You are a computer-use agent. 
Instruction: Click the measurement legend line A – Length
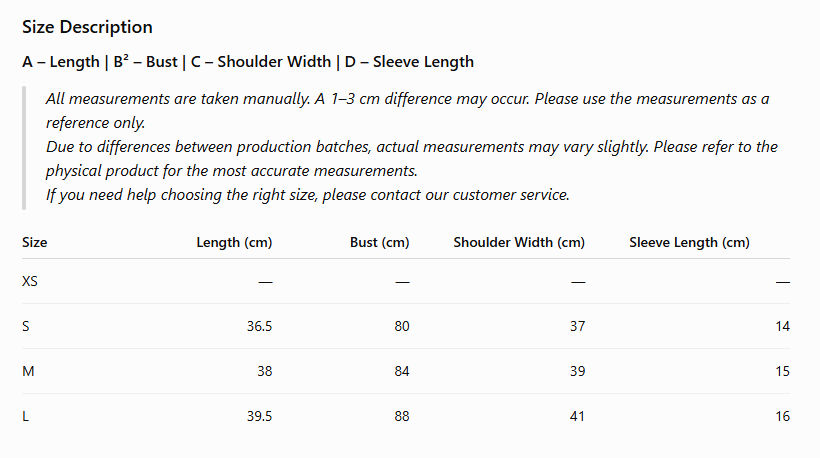coord(248,62)
